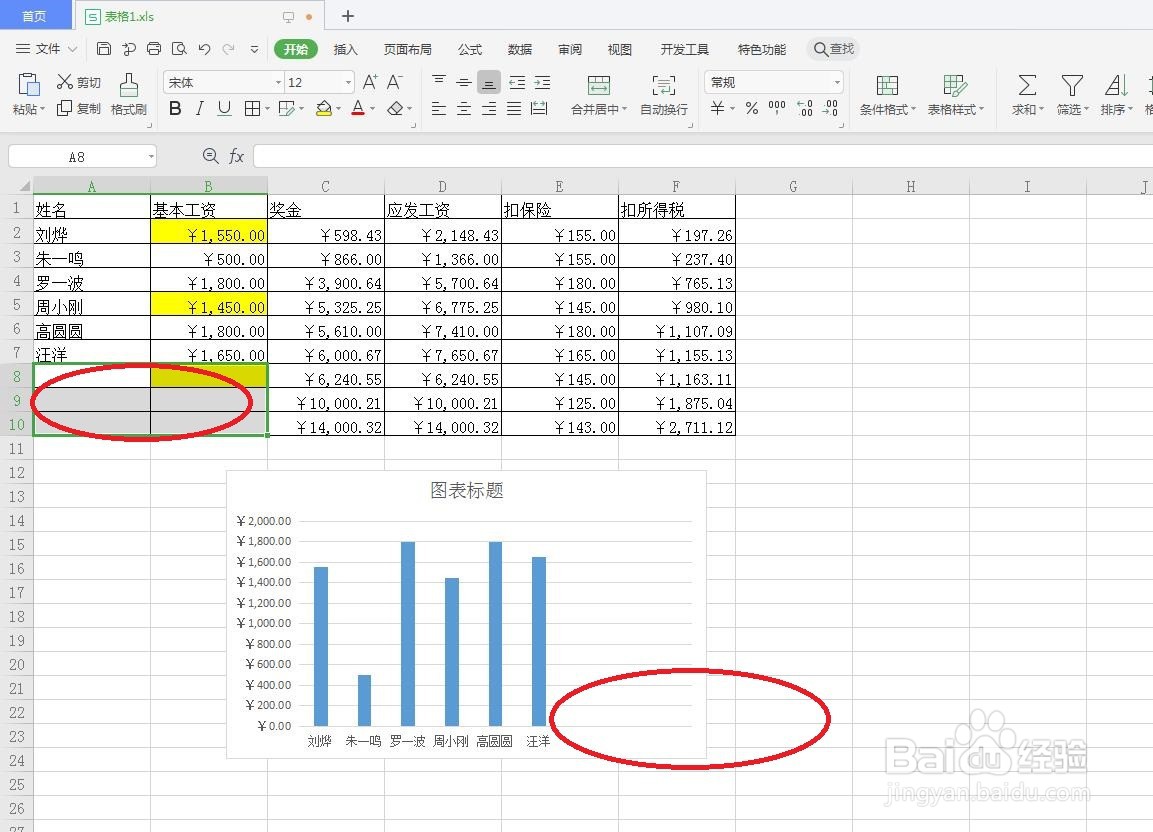Apply currency yen format
Viewport: 1153px width, 832px height.
coord(718,109)
